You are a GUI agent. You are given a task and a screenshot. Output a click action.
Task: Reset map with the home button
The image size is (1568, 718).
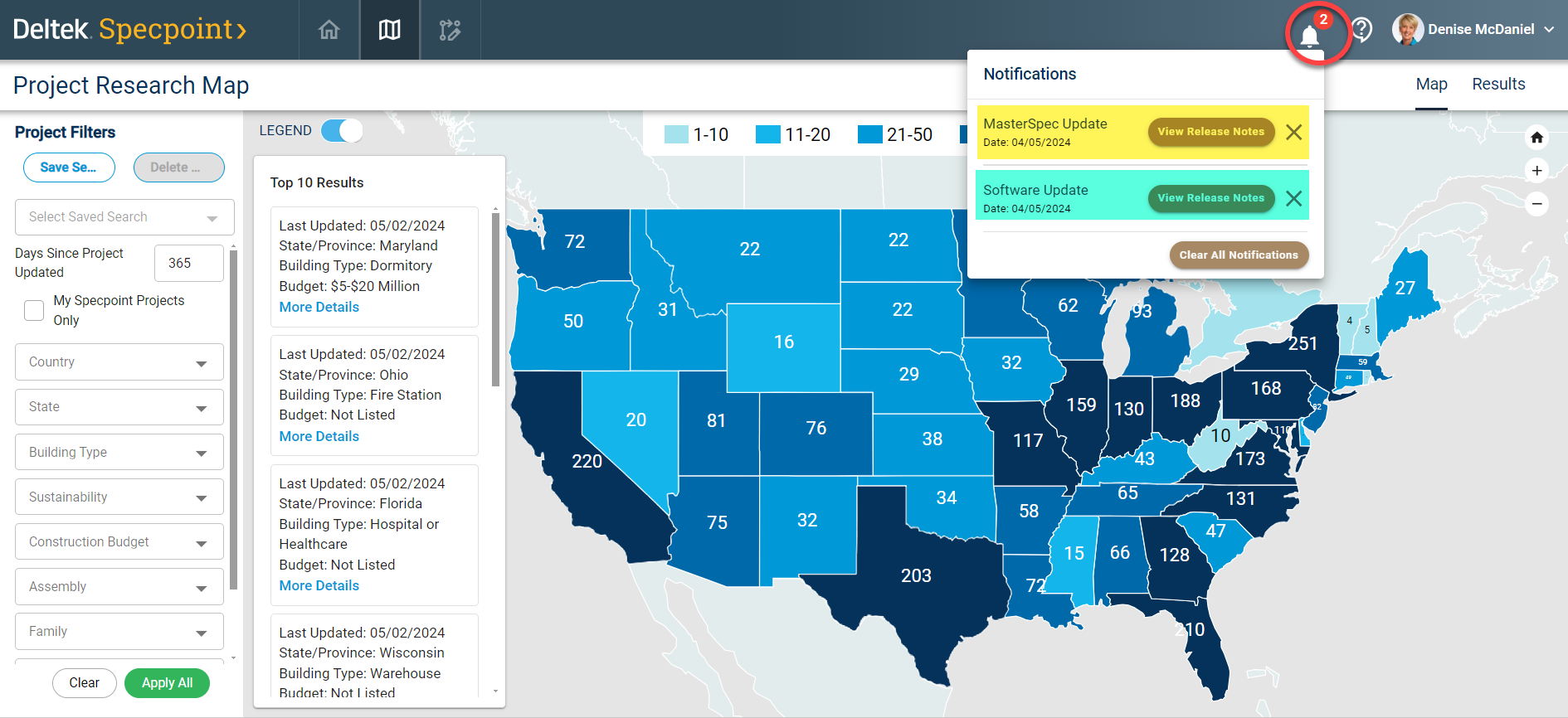[1536, 138]
